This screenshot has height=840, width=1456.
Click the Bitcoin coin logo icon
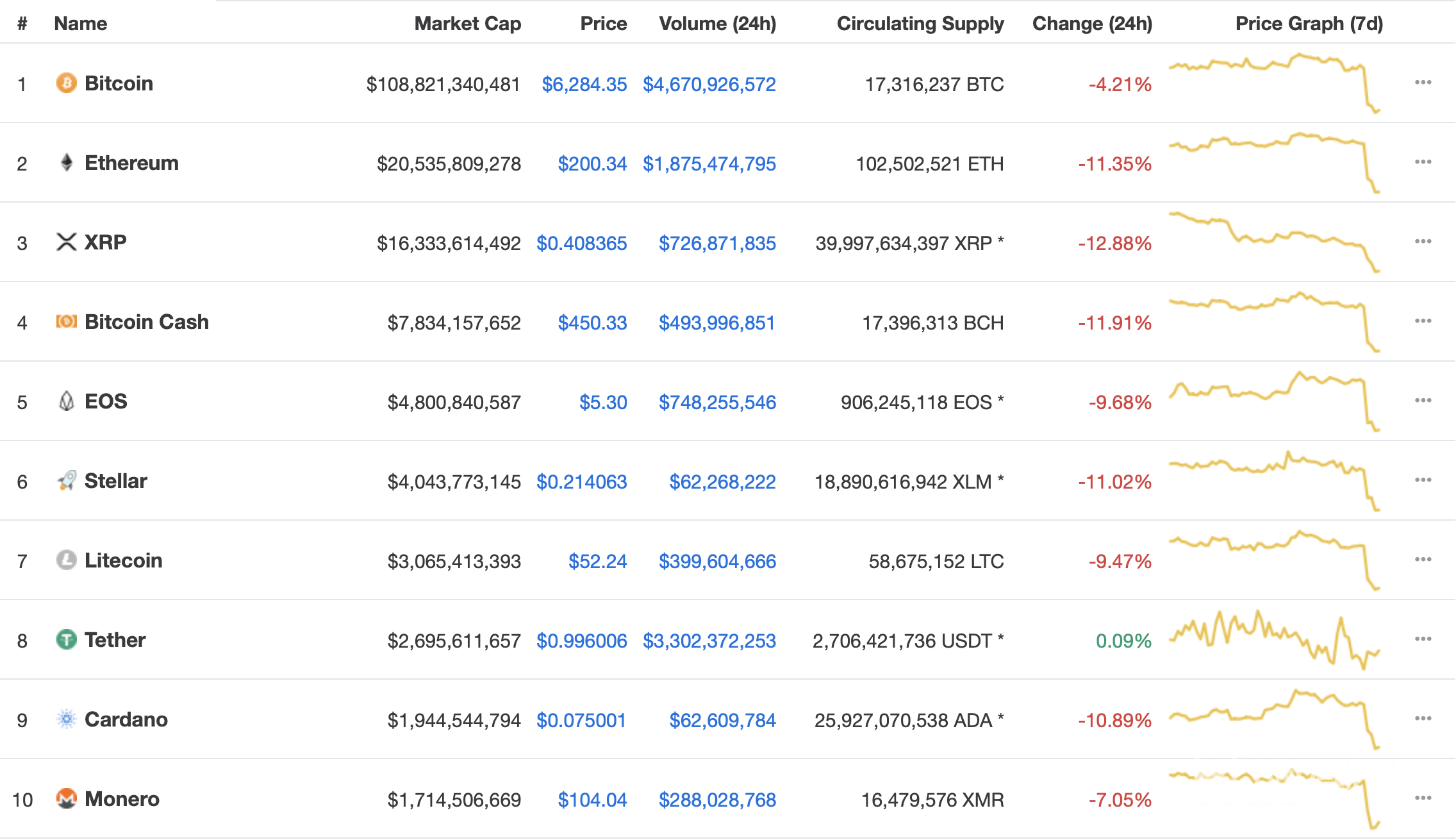point(66,83)
